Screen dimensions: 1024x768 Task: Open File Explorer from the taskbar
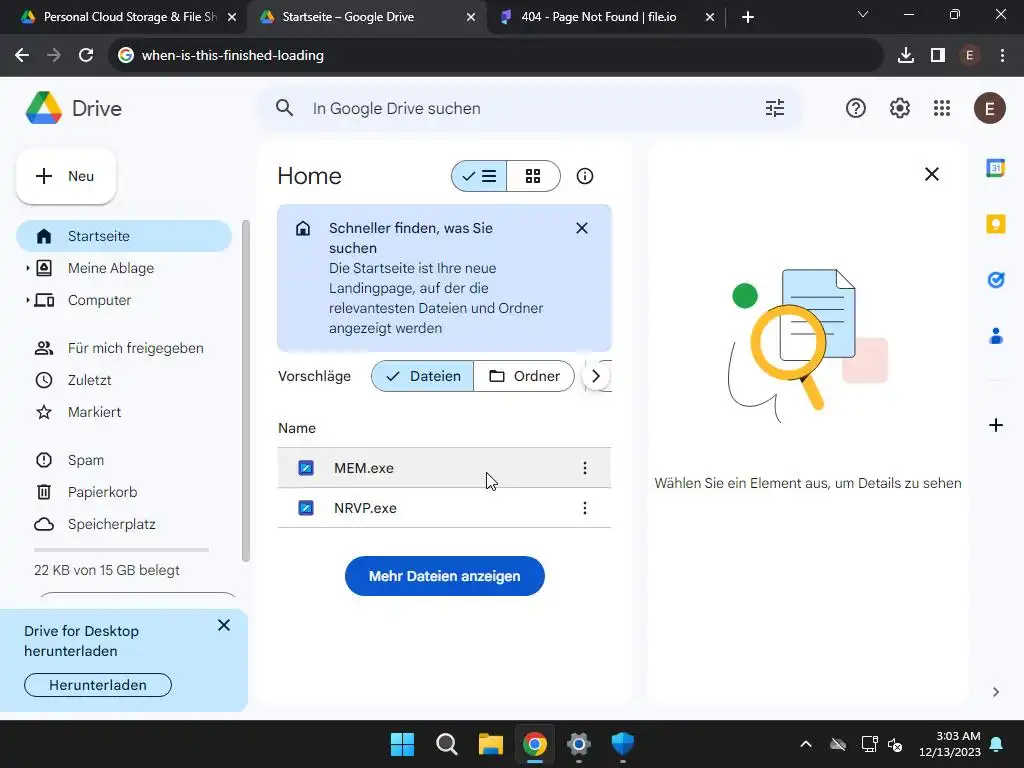tap(490, 744)
